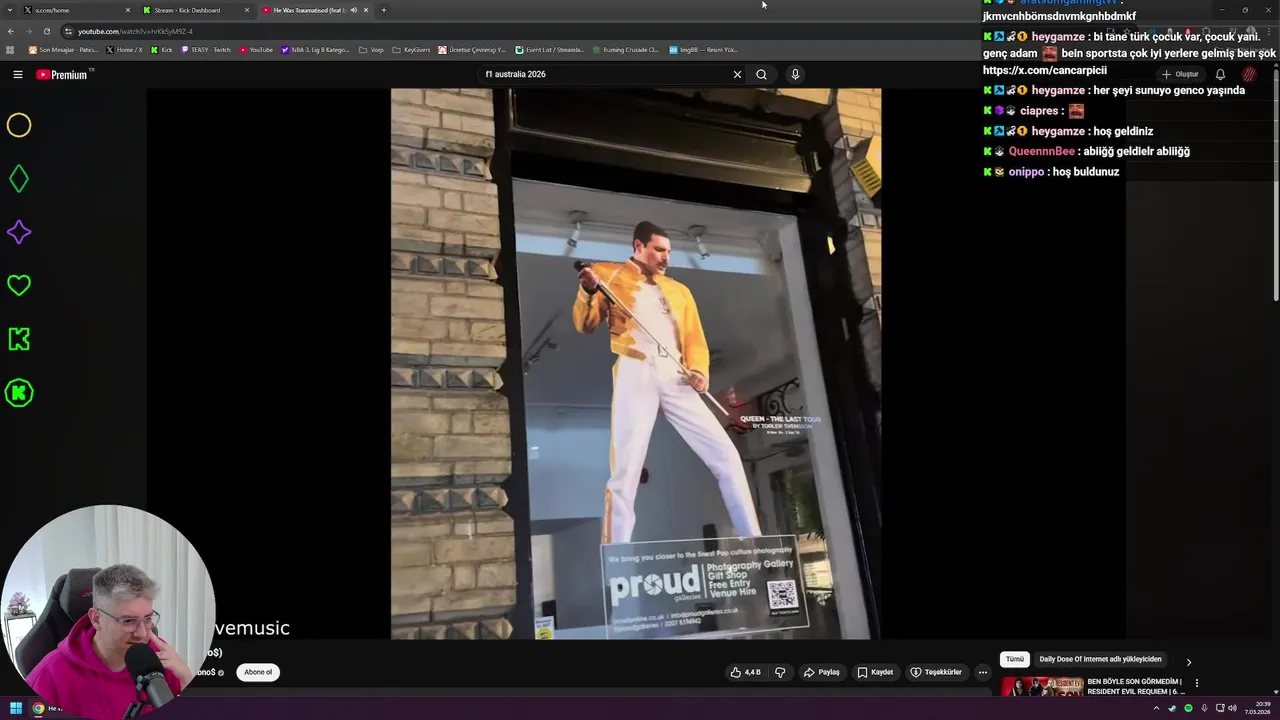Open YouTube notifications bell
Viewport: 1280px width, 720px height.
pyautogui.click(x=1220, y=74)
